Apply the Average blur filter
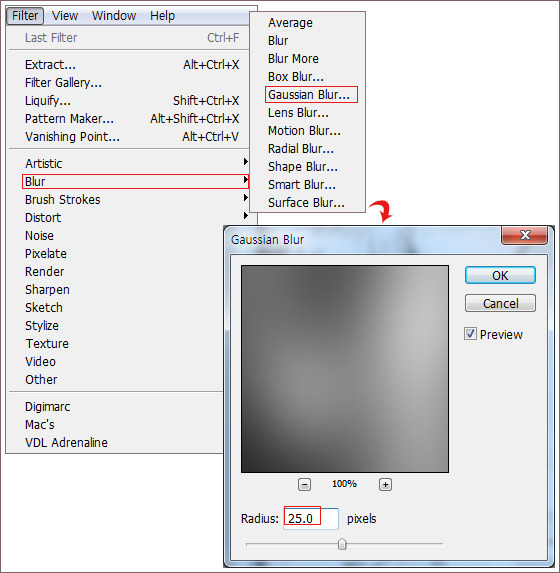This screenshot has width=560, height=573. (290, 23)
